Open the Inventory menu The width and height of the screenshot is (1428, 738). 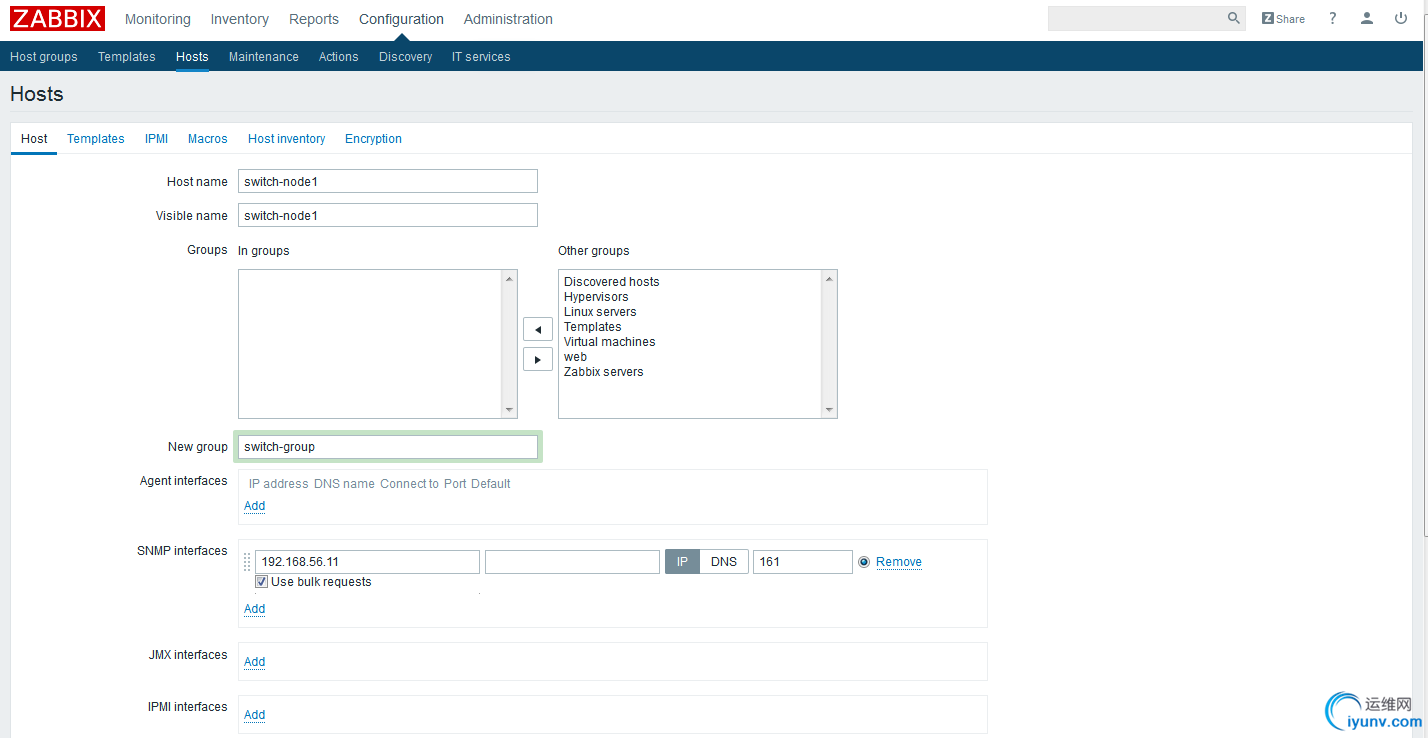coord(240,19)
